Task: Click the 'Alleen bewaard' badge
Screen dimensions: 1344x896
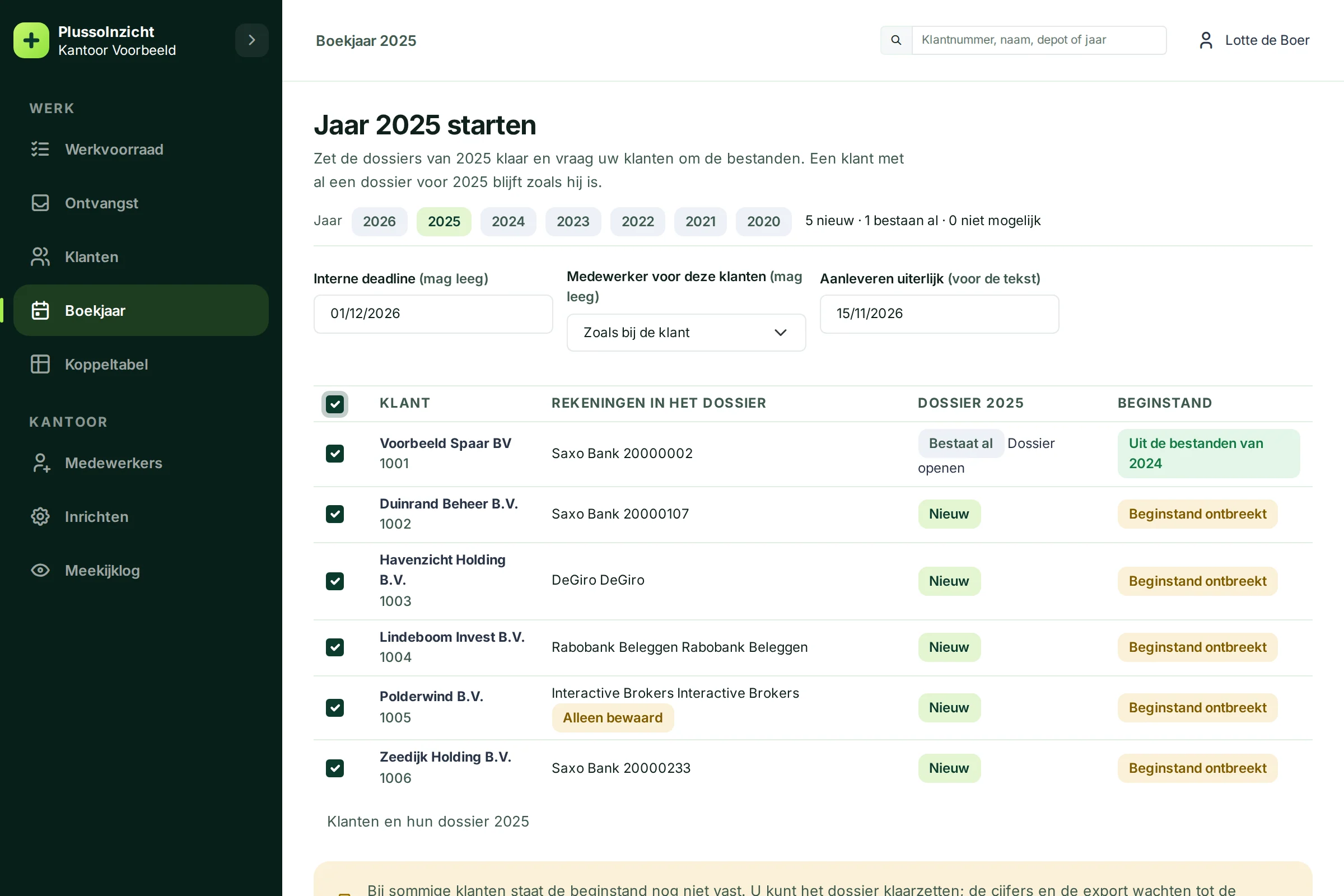Action: click(613, 718)
